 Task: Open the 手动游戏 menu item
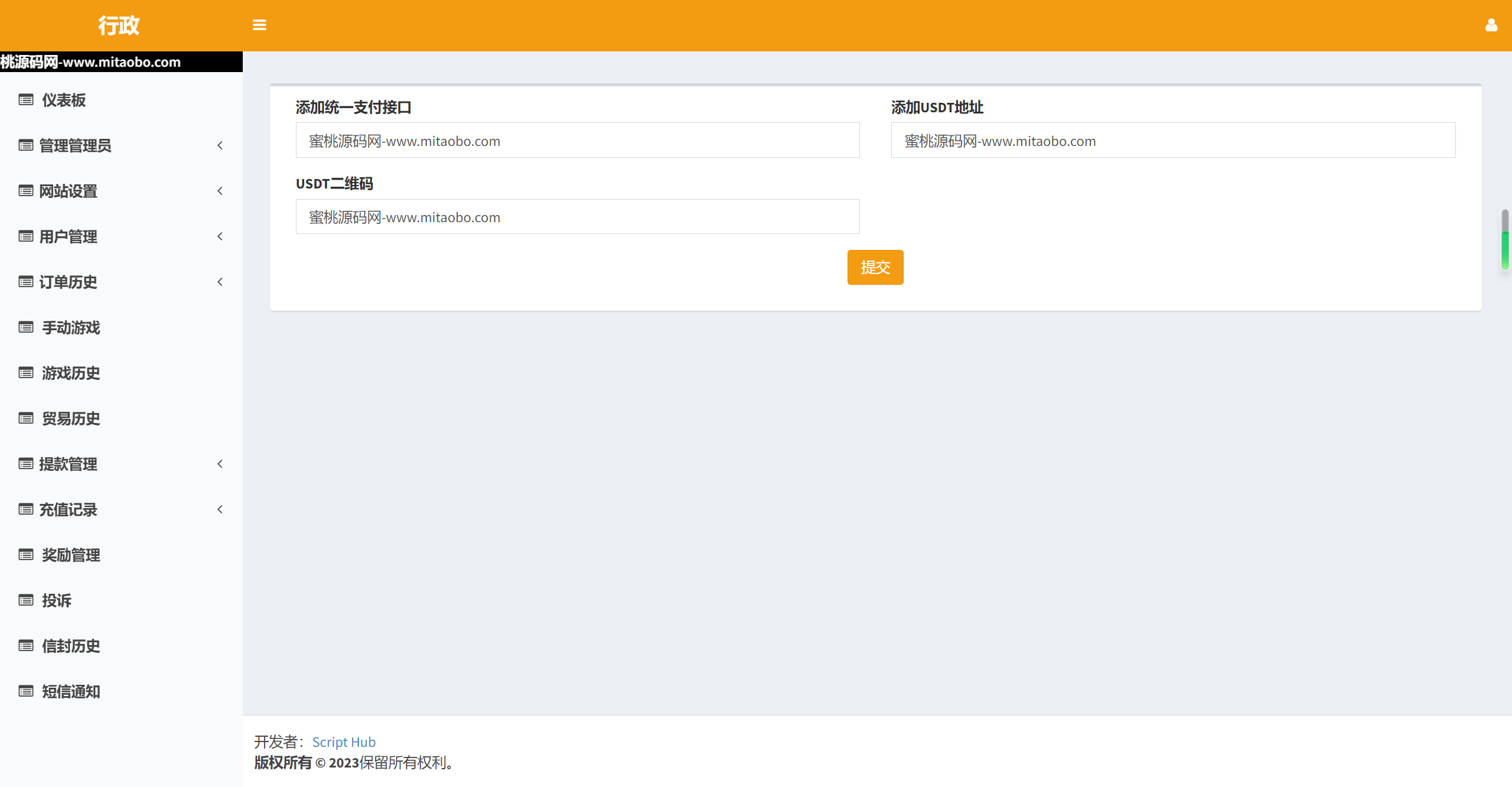[x=121, y=327]
